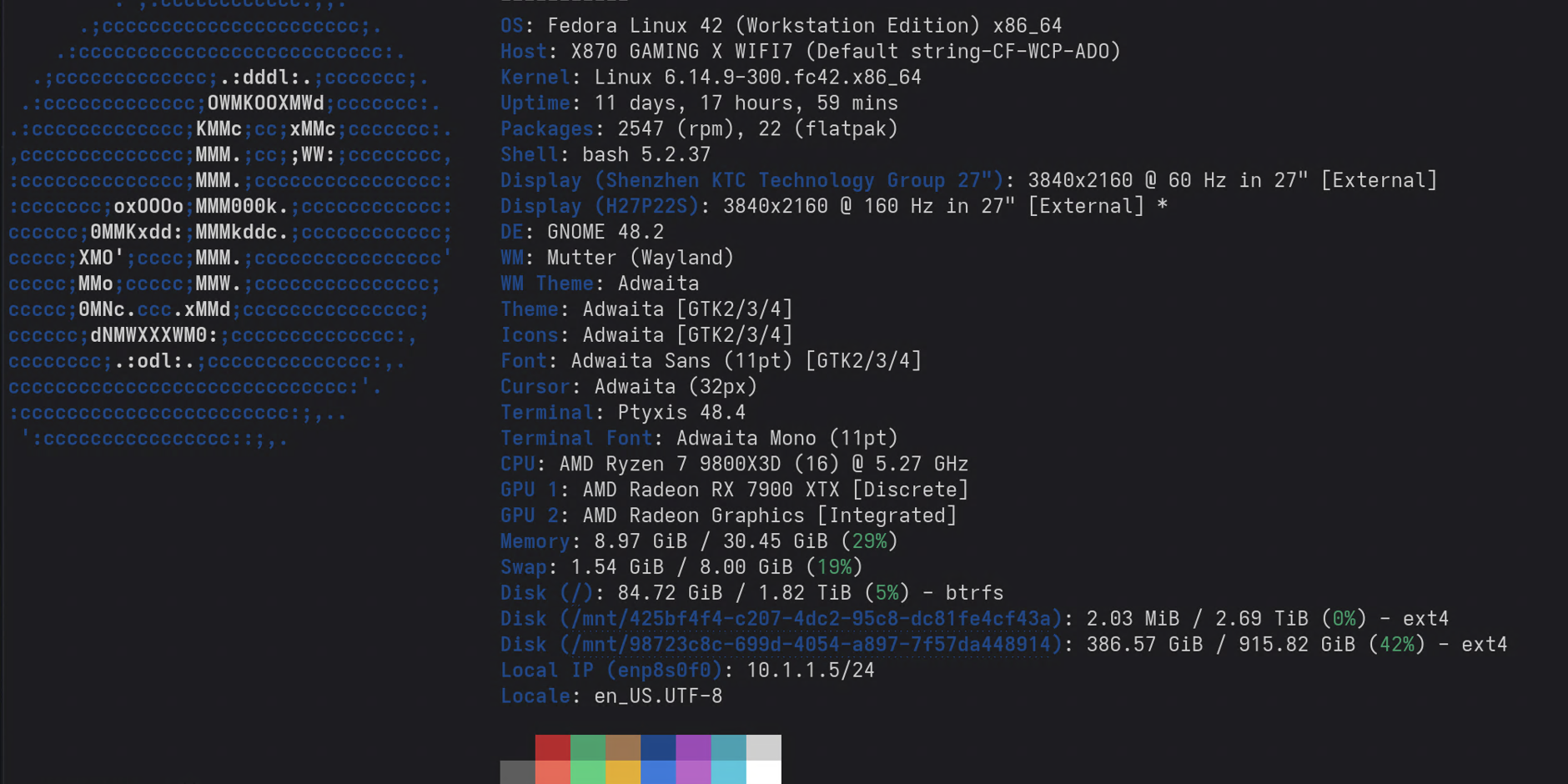Image resolution: width=1568 pixels, height=784 pixels.
Task: Click the Terminal Font line Adwaita Mono (11pt)
Action: (699, 440)
